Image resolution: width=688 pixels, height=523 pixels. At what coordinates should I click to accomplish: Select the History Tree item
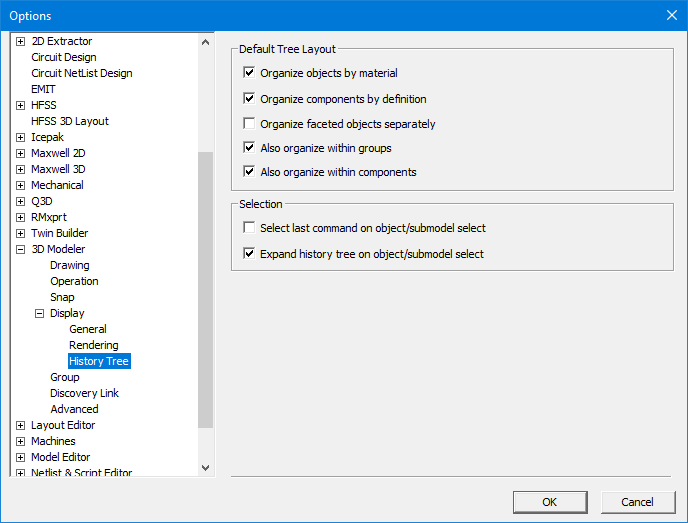pos(99,361)
